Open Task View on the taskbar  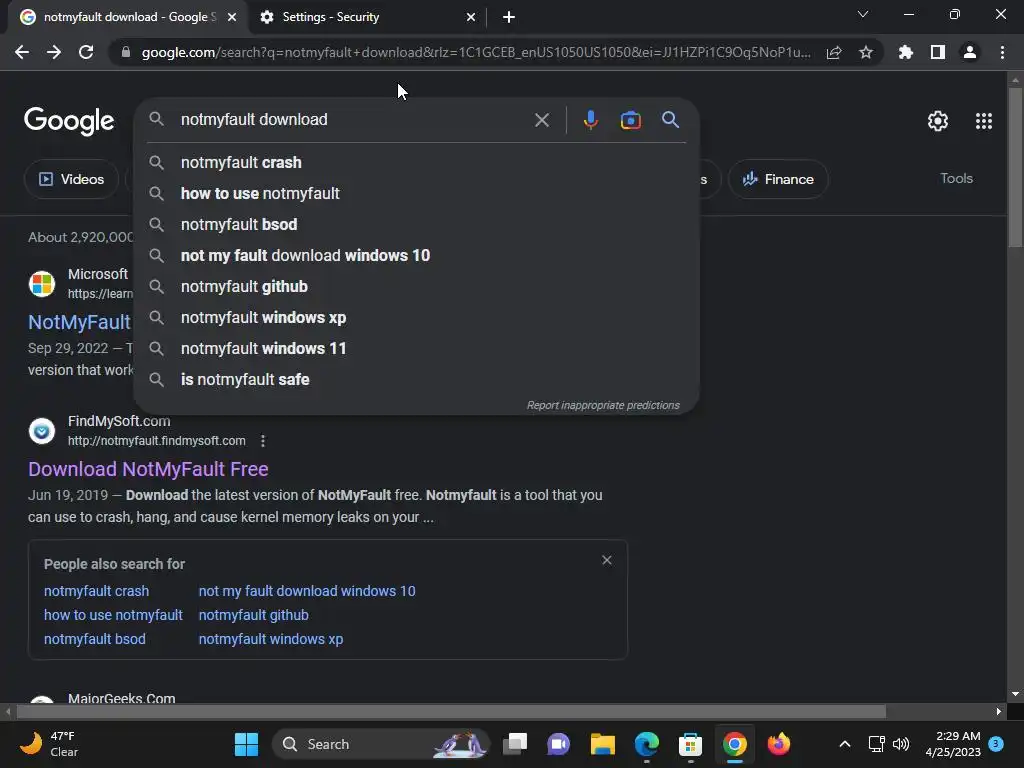(x=515, y=744)
